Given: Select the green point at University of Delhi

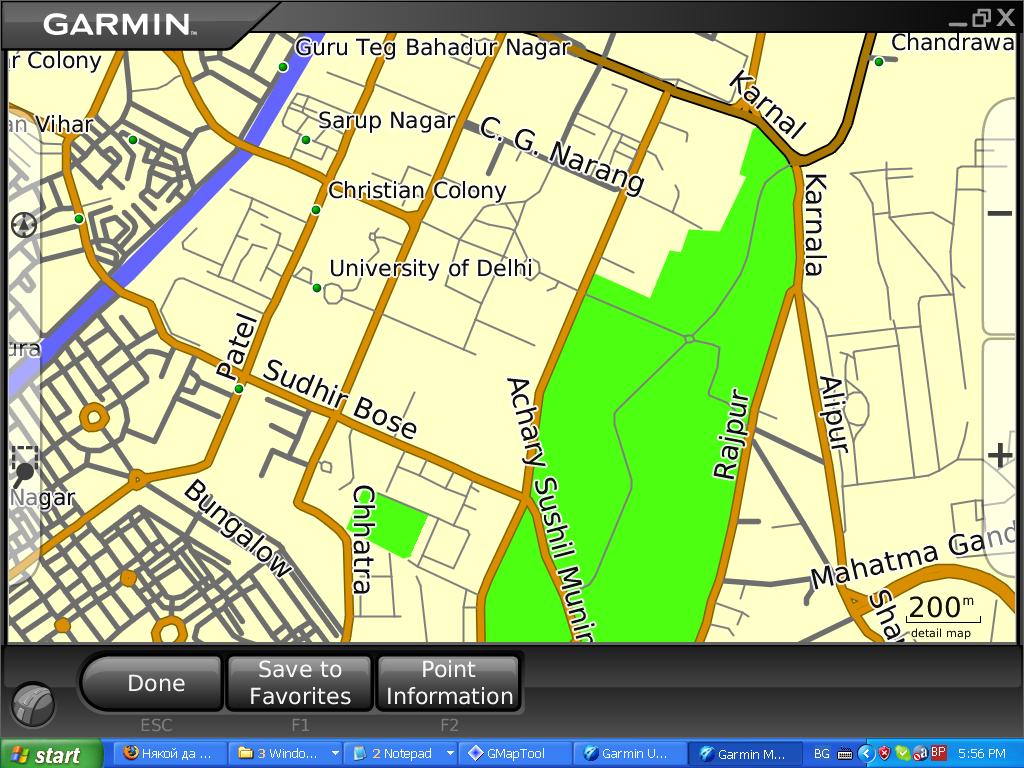Looking at the screenshot, I should pos(317,288).
